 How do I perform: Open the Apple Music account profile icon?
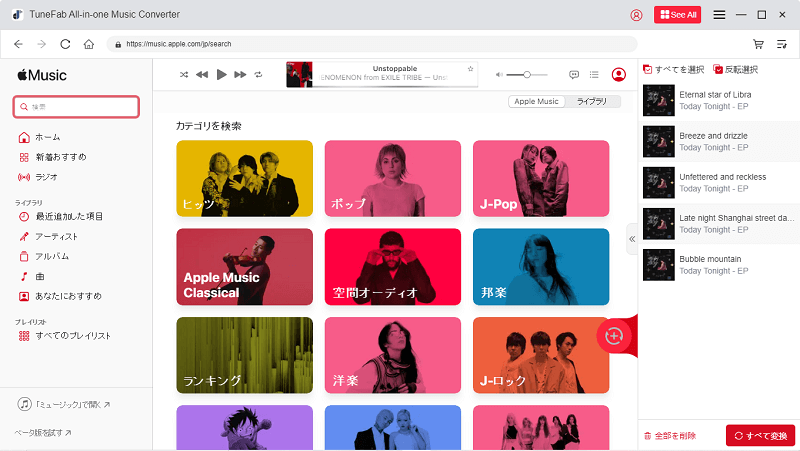pyautogui.click(x=618, y=75)
